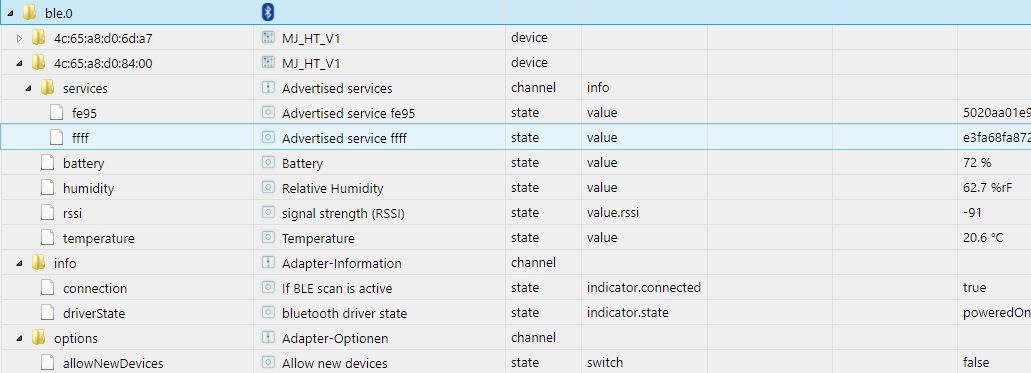Click state icon beside Temperature name
1031x373 pixels.
coord(268,237)
